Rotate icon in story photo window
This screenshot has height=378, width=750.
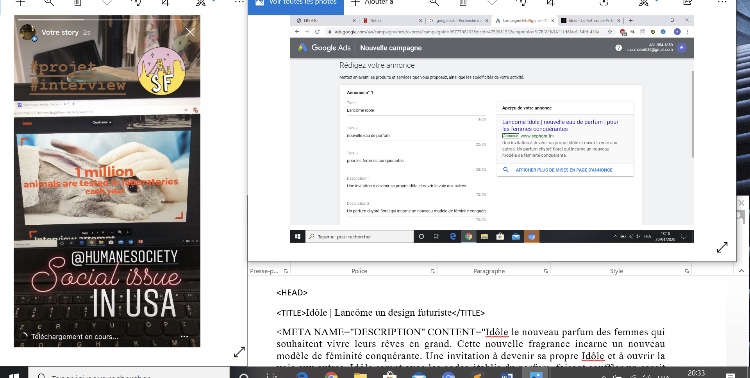click(x=136, y=3)
